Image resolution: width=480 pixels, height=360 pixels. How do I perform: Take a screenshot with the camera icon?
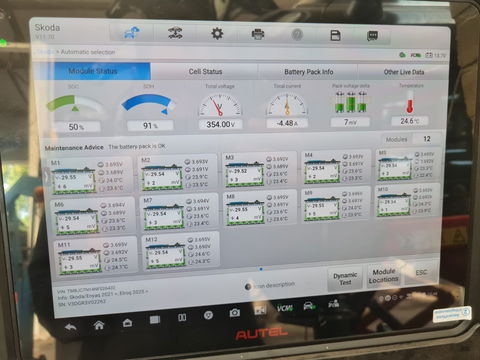pos(234,313)
